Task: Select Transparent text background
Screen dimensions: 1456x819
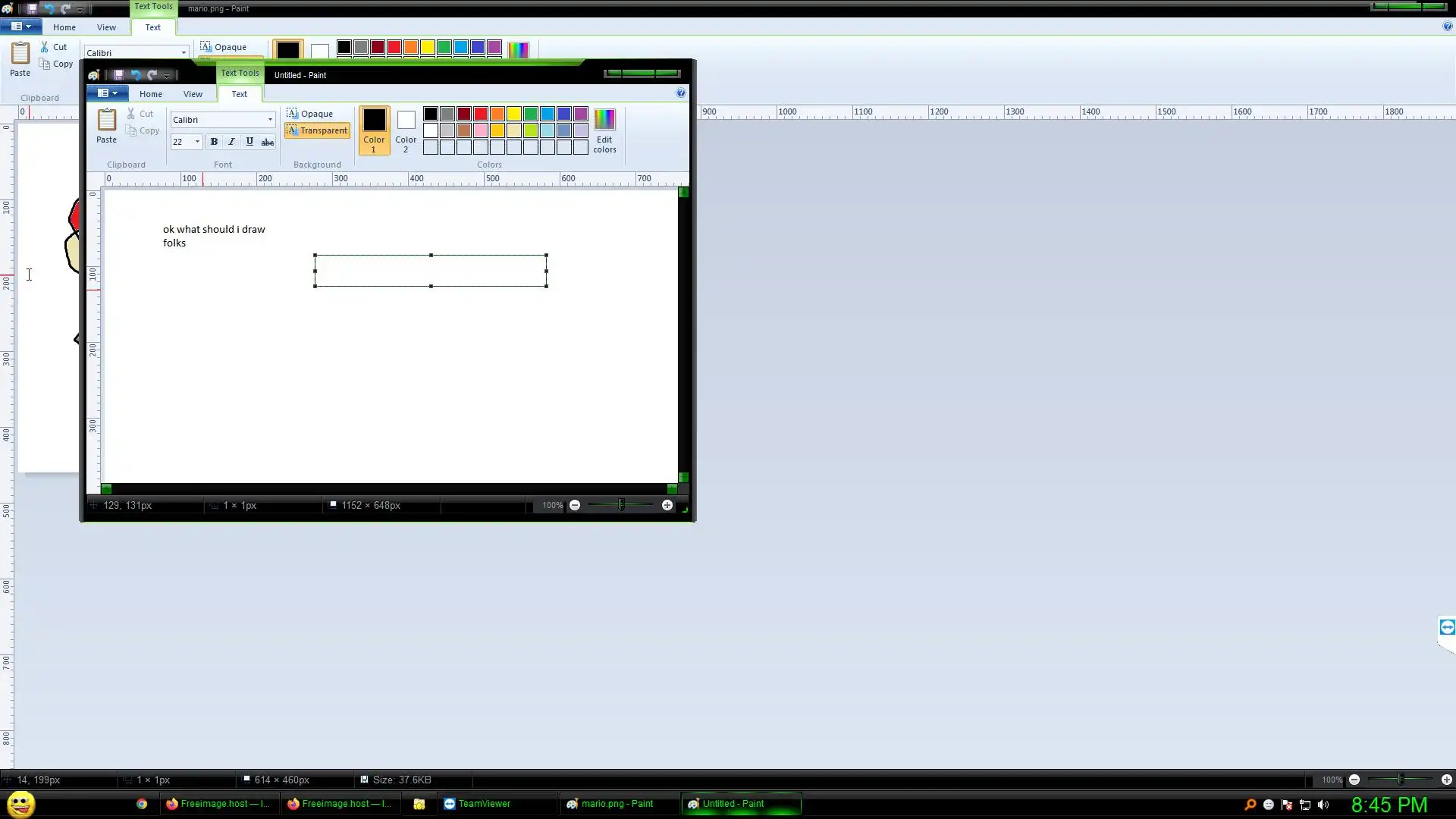Action: (x=317, y=130)
